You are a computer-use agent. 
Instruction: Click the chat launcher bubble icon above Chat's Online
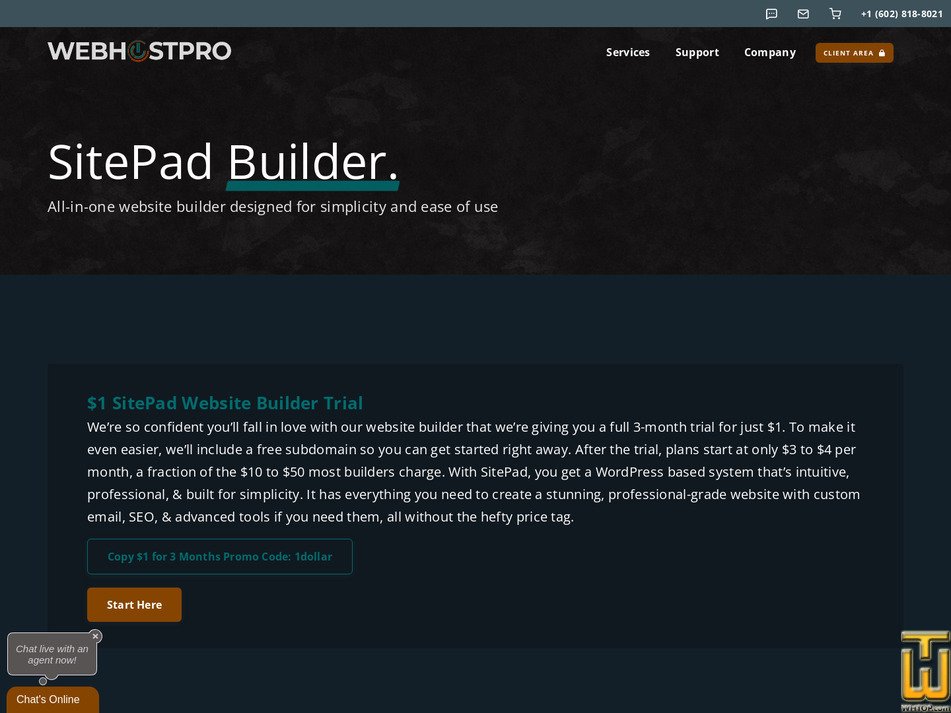42,682
